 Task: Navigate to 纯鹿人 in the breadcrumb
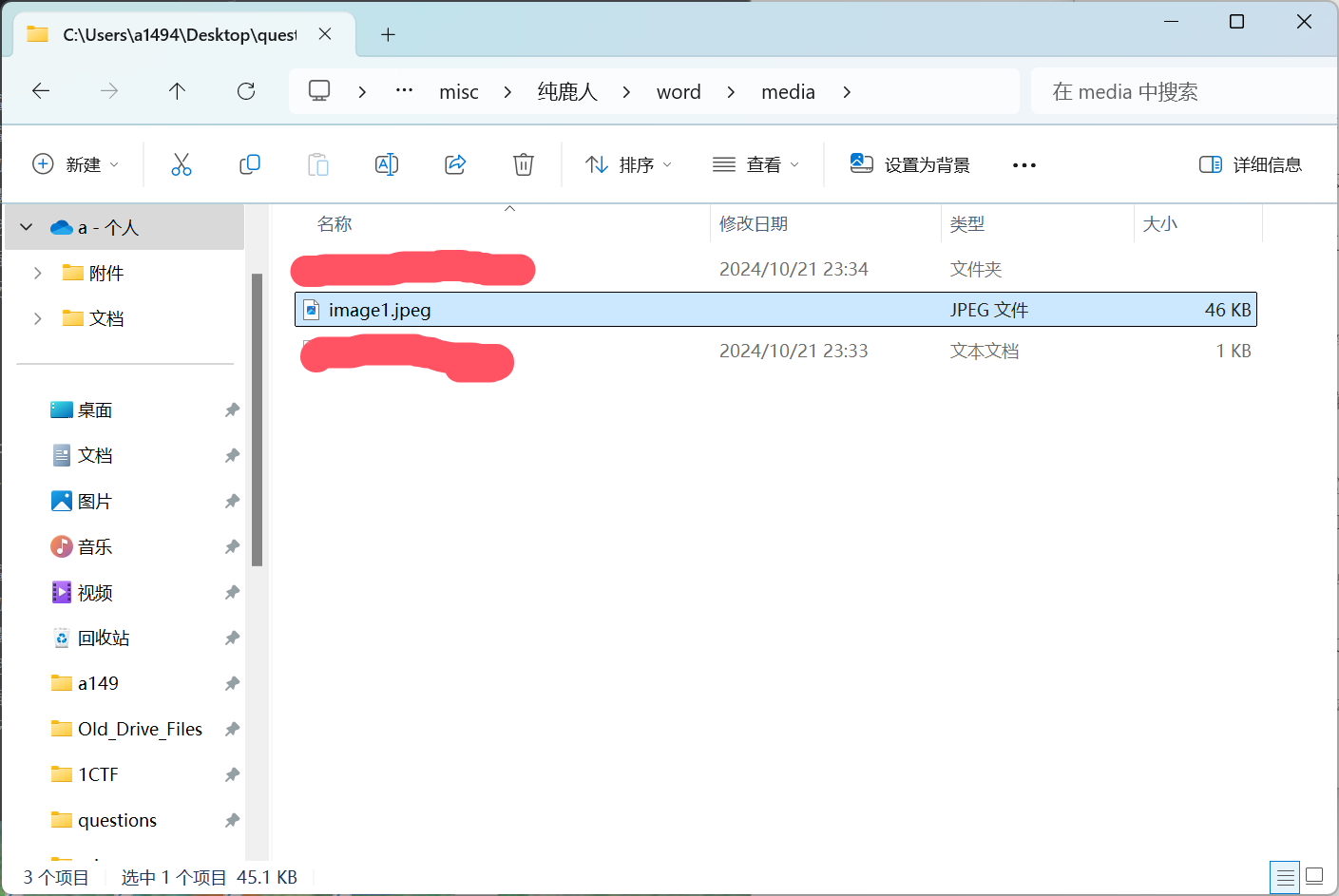567,92
